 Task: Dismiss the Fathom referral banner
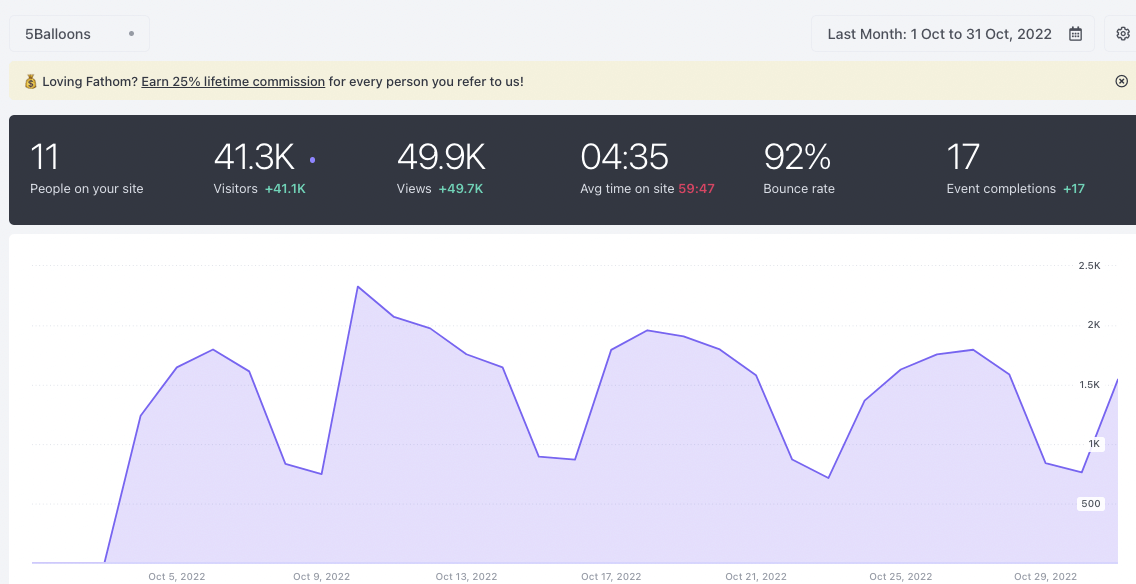[1121, 81]
